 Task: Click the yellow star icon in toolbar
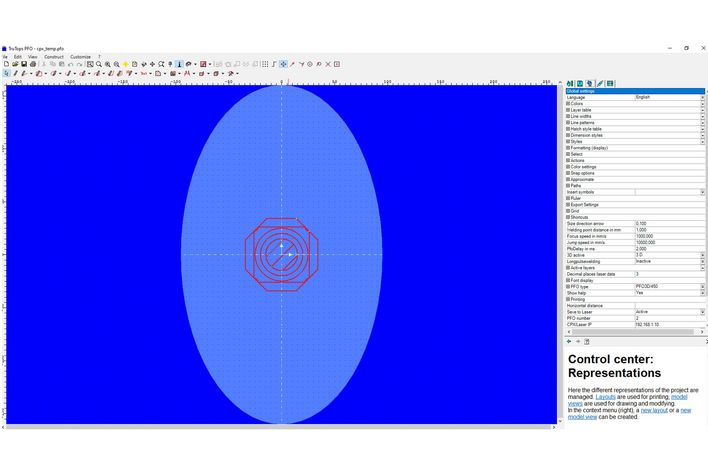125,64
